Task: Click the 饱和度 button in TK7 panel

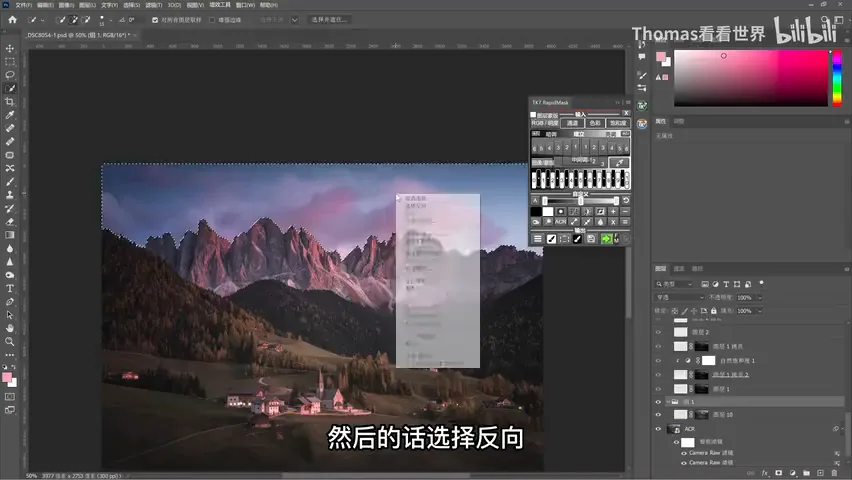Action: 618,123
